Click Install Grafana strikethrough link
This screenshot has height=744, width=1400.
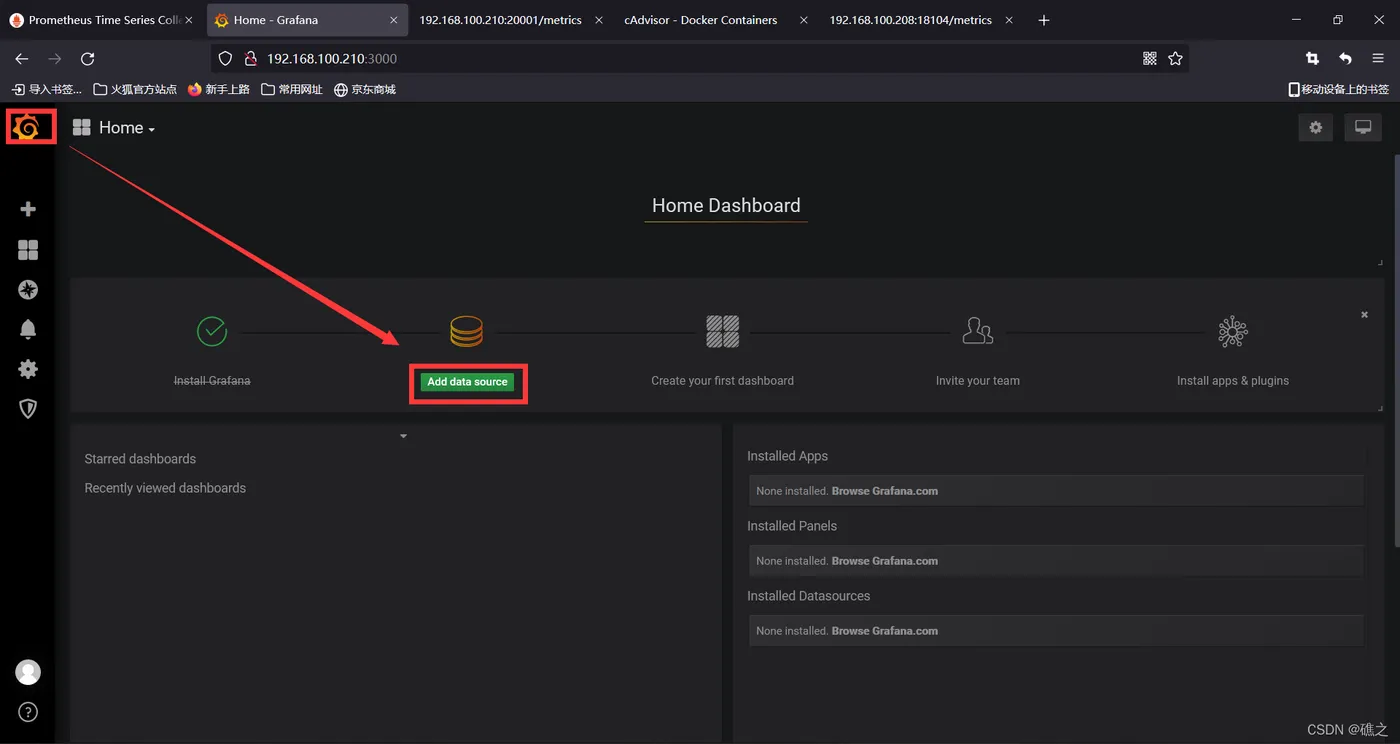(x=212, y=381)
